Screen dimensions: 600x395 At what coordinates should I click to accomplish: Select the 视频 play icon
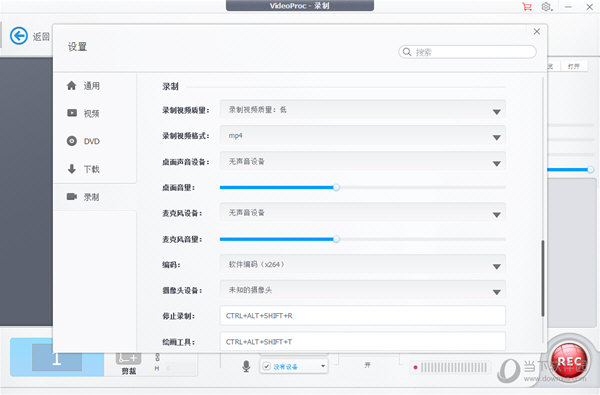pos(72,113)
